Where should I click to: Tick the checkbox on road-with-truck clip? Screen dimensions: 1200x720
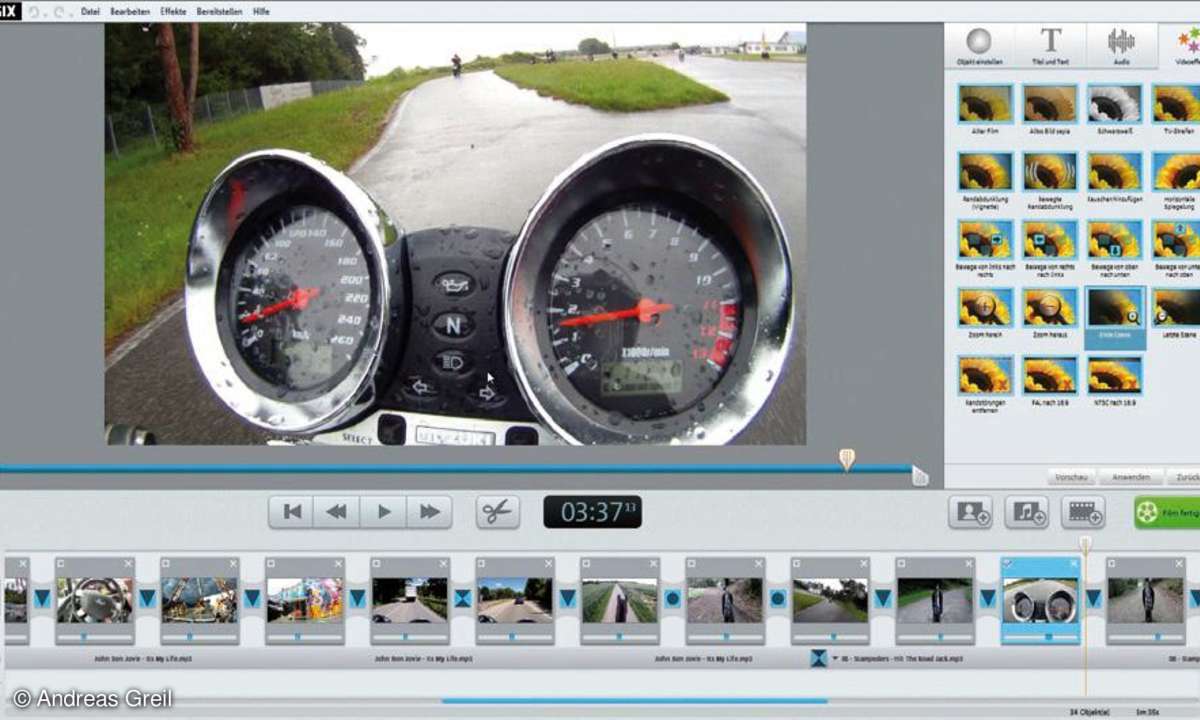(376, 564)
